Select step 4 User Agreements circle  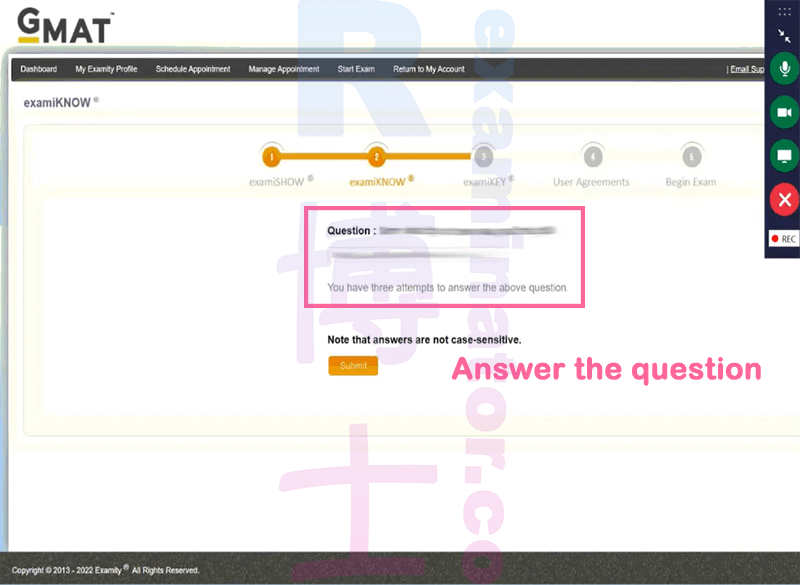click(592, 157)
